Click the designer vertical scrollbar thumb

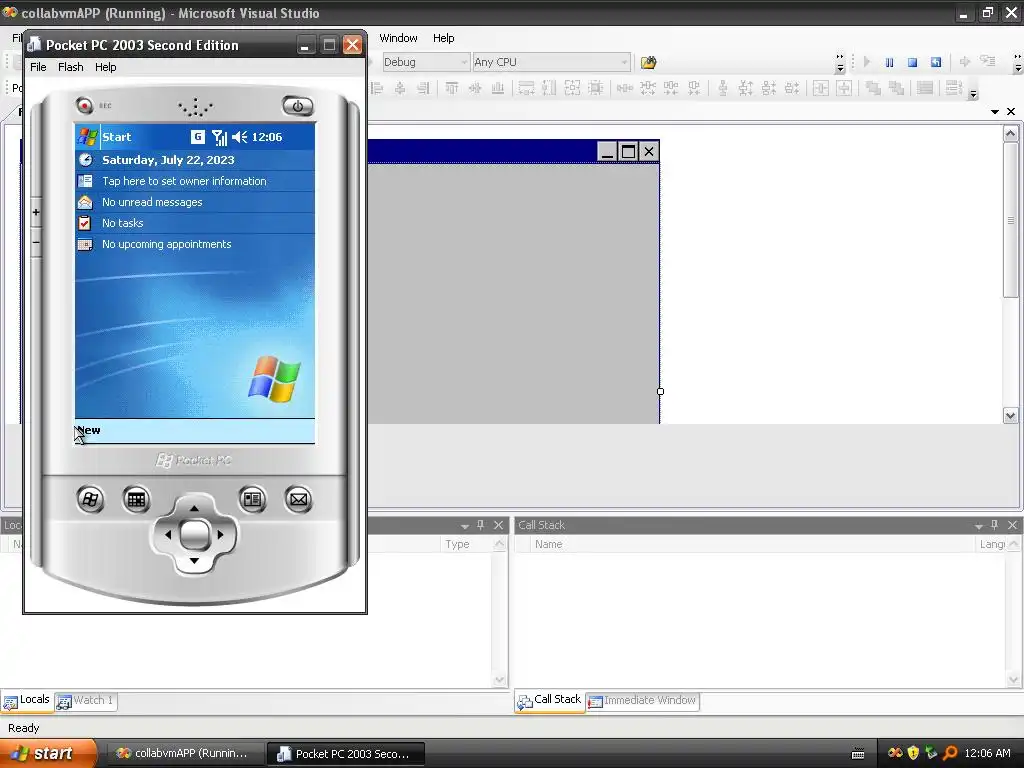[x=1010, y=221]
